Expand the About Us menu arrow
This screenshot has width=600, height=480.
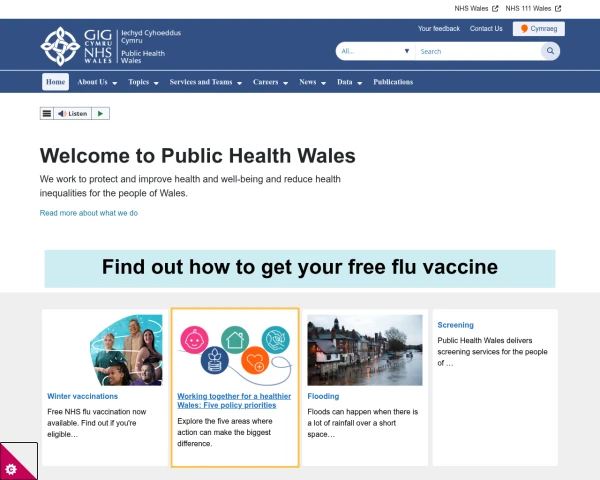click(x=115, y=83)
